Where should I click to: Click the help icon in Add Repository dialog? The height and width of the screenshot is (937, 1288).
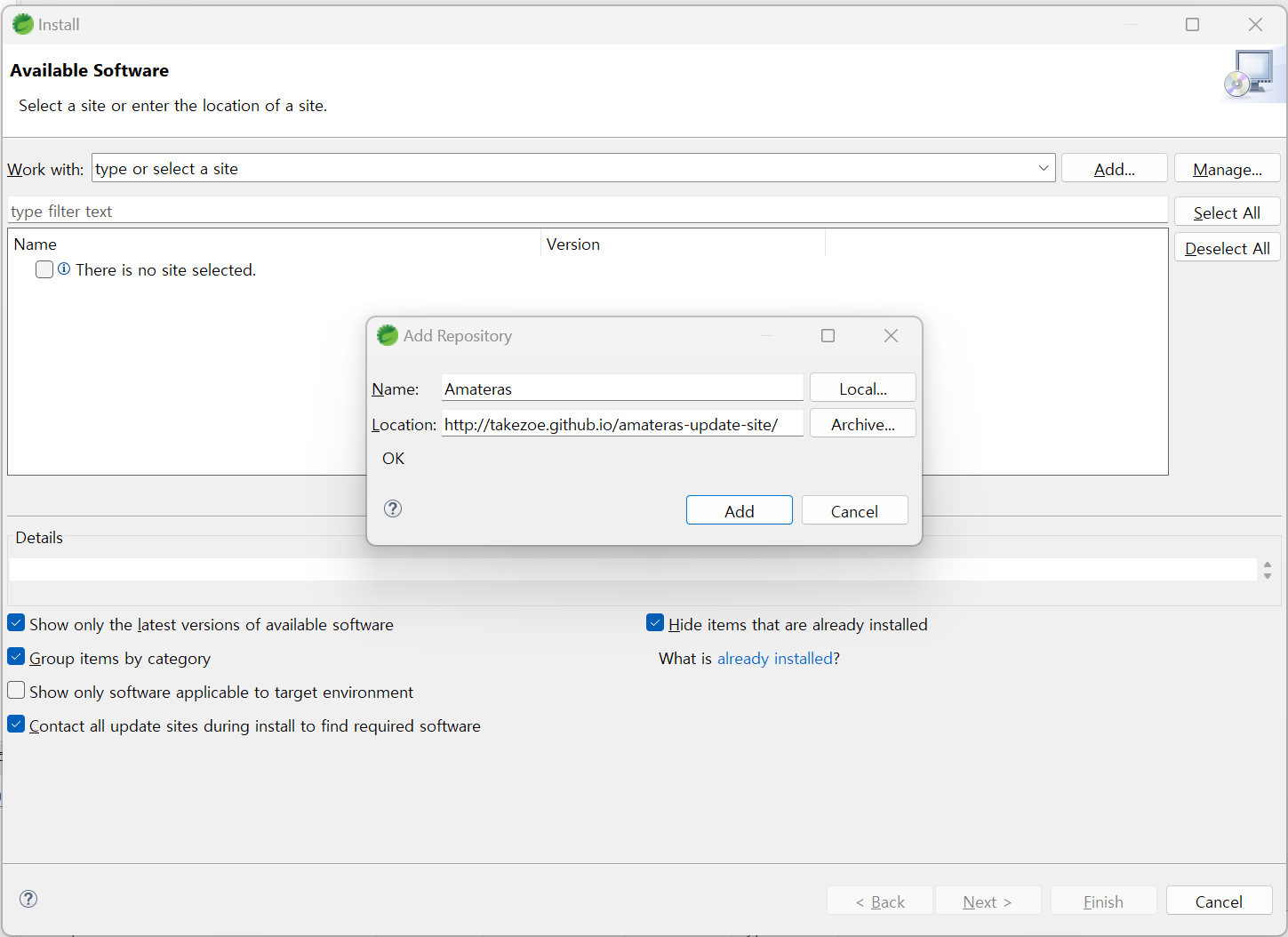[393, 509]
